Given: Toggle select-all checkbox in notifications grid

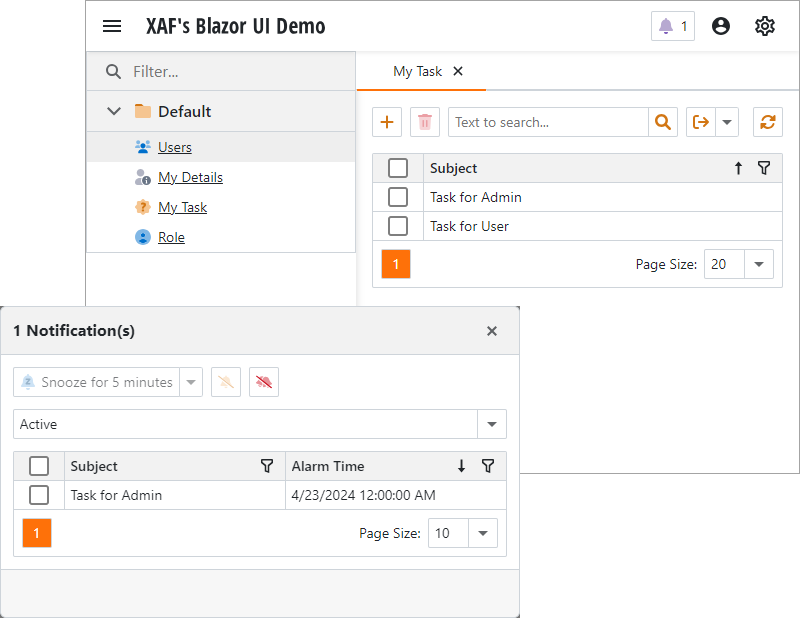Looking at the screenshot, I should 39,466.
